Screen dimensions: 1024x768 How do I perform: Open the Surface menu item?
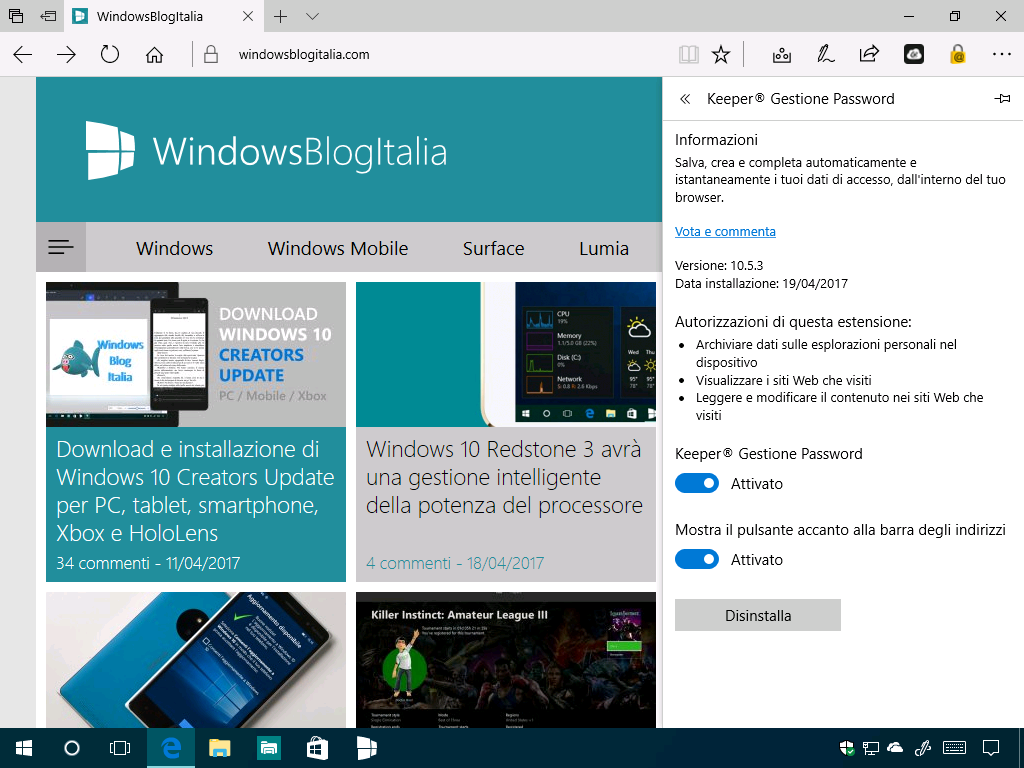(x=494, y=248)
